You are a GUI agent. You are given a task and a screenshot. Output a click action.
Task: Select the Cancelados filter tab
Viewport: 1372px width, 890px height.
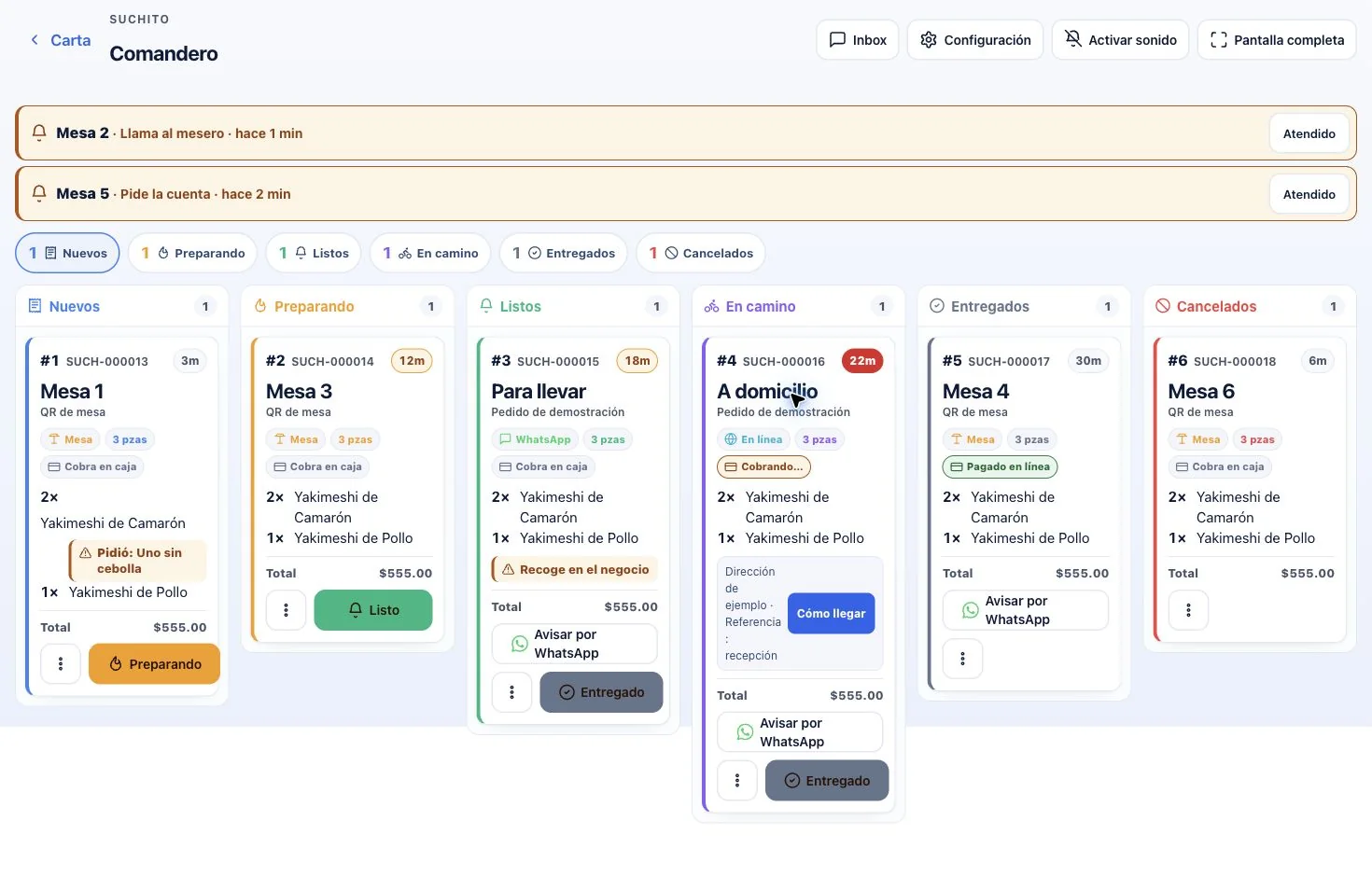[x=701, y=253]
